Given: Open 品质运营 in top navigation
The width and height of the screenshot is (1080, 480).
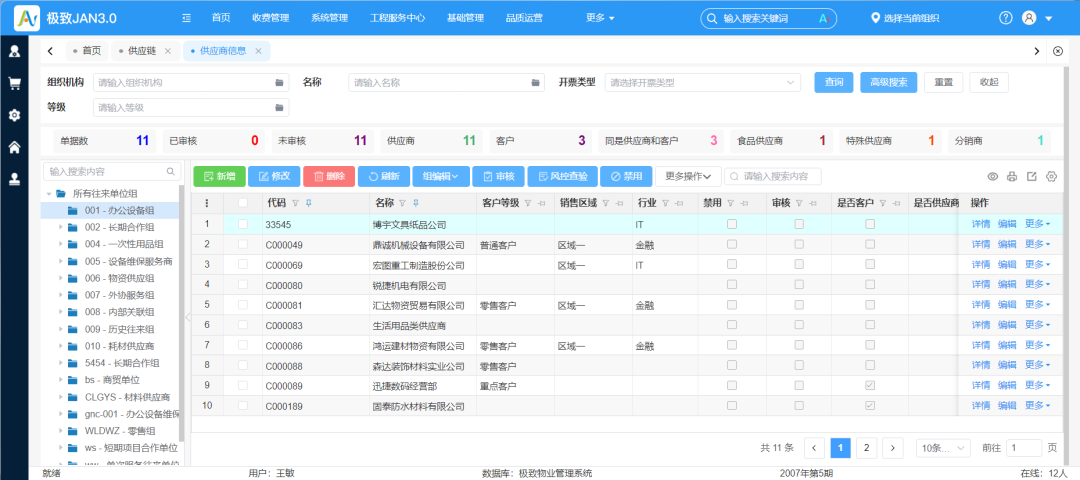Looking at the screenshot, I should click(523, 18).
